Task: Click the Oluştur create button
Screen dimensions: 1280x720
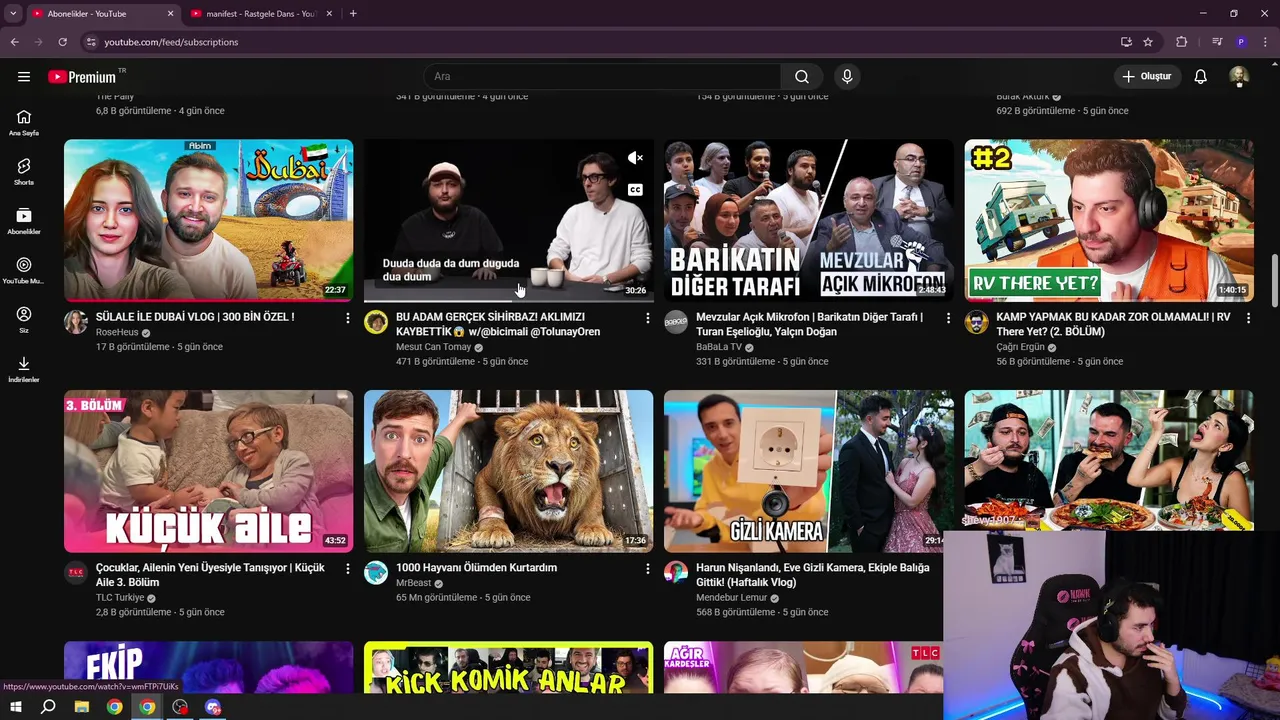Action: tap(1147, 77)
